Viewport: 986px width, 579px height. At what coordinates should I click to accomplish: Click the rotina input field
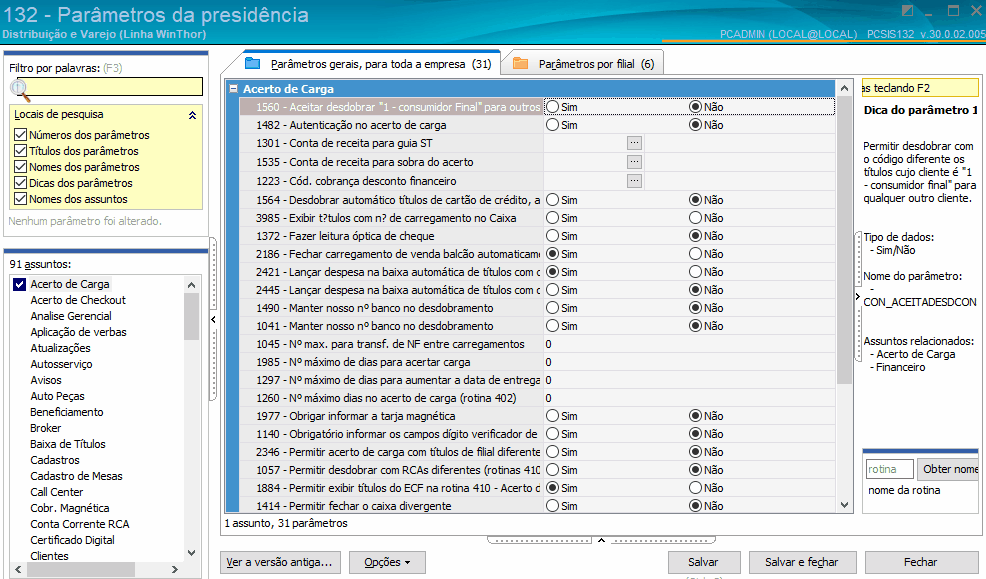tap(889, 469)
